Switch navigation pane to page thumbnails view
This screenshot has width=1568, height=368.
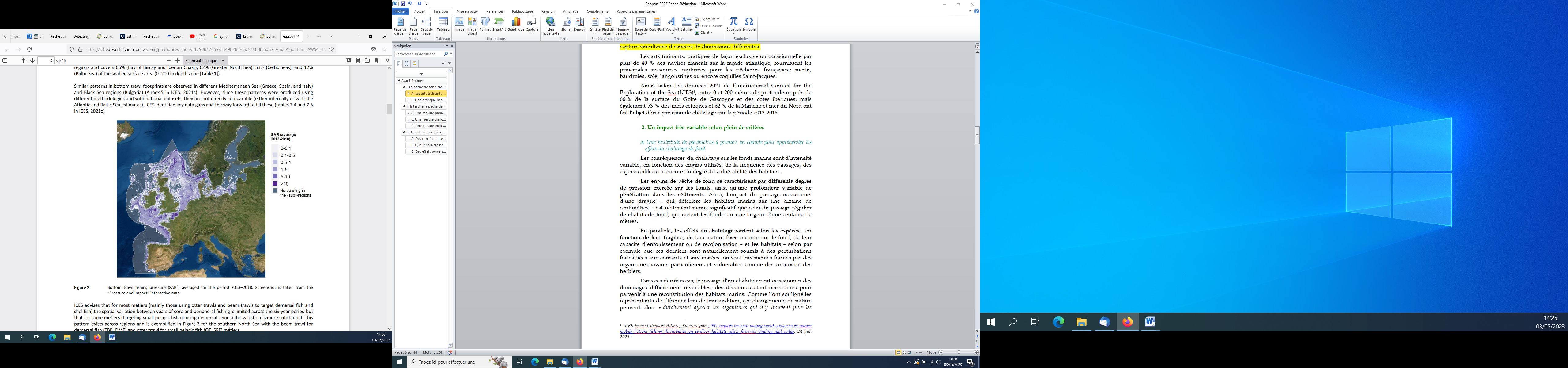[407, 63]
